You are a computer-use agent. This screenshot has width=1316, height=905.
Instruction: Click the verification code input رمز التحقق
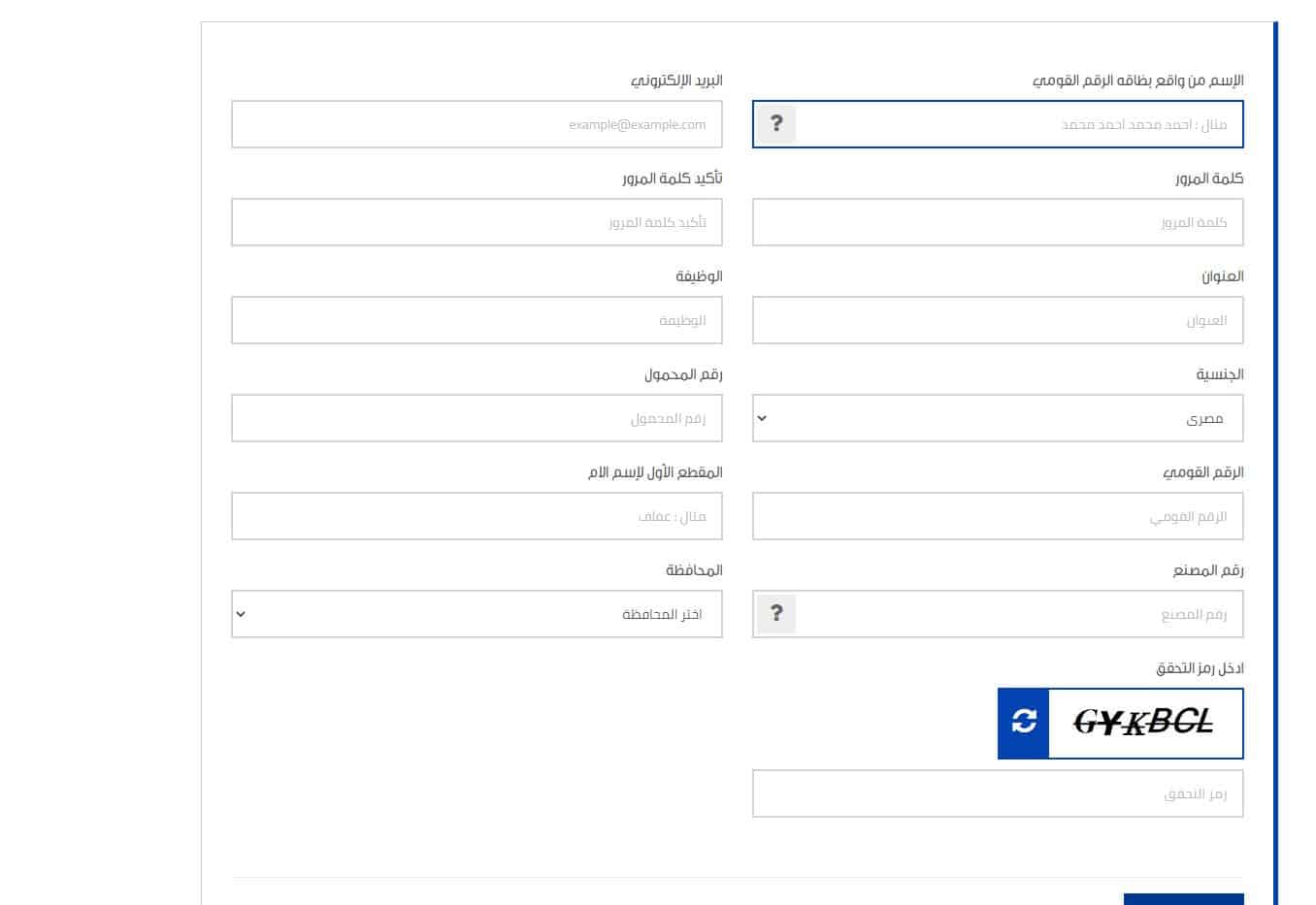click(x=998, y=793)
